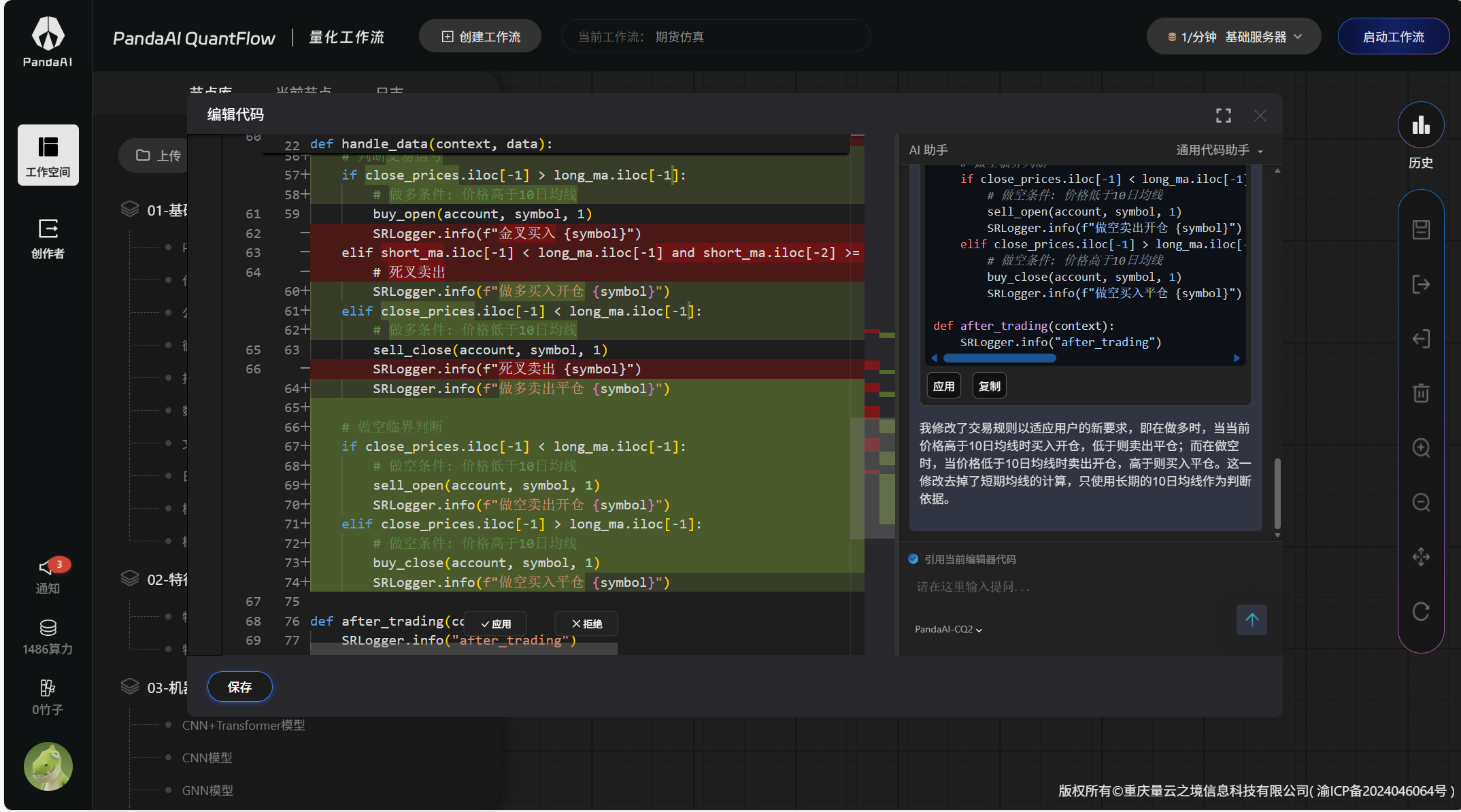Viewport: 1461px width, 812px height.
Task: Click the save icon in the right toolbar
Action: 1421,230
